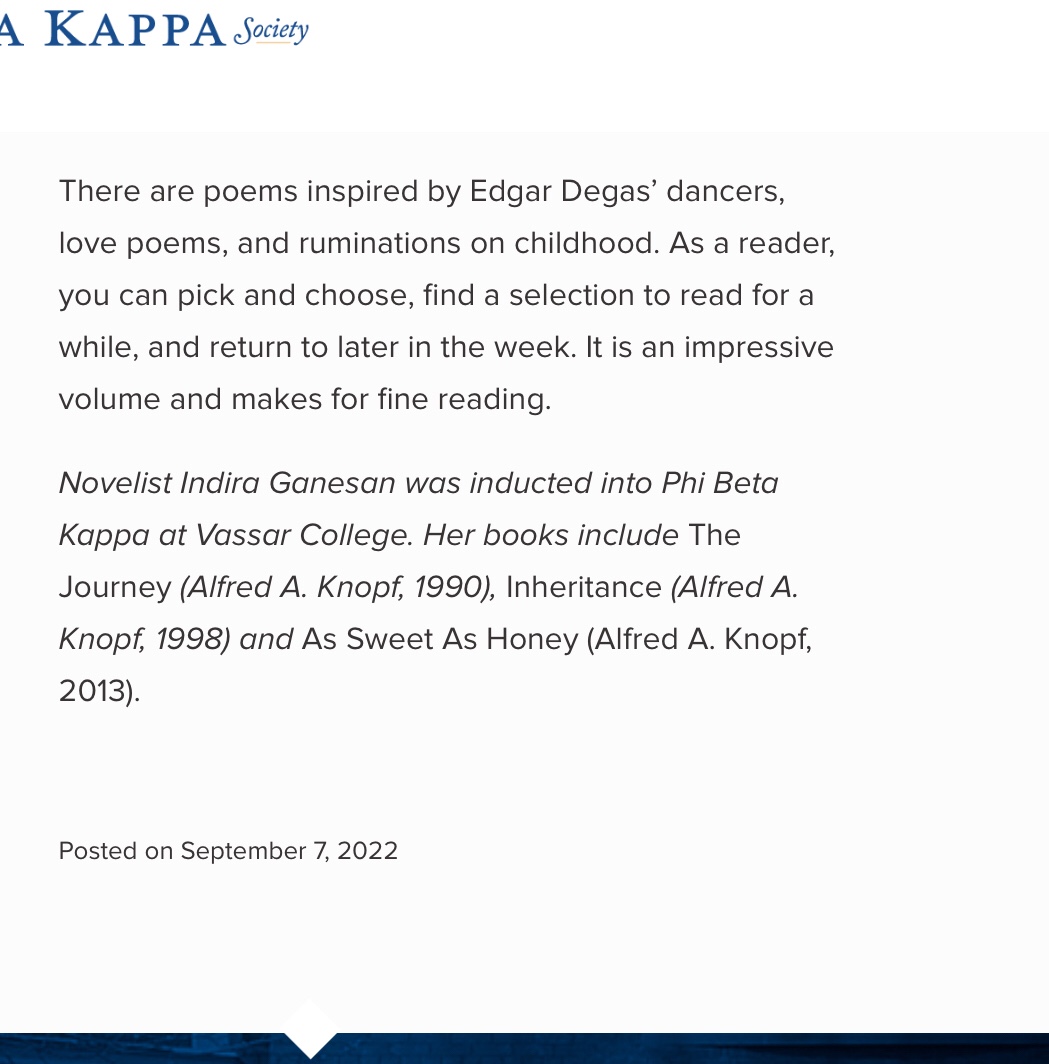The image size is (1049, 1064).
Task: Click the Posted on September 7, 2022 date
Action: pyautogui.click(x=228, y=851)
